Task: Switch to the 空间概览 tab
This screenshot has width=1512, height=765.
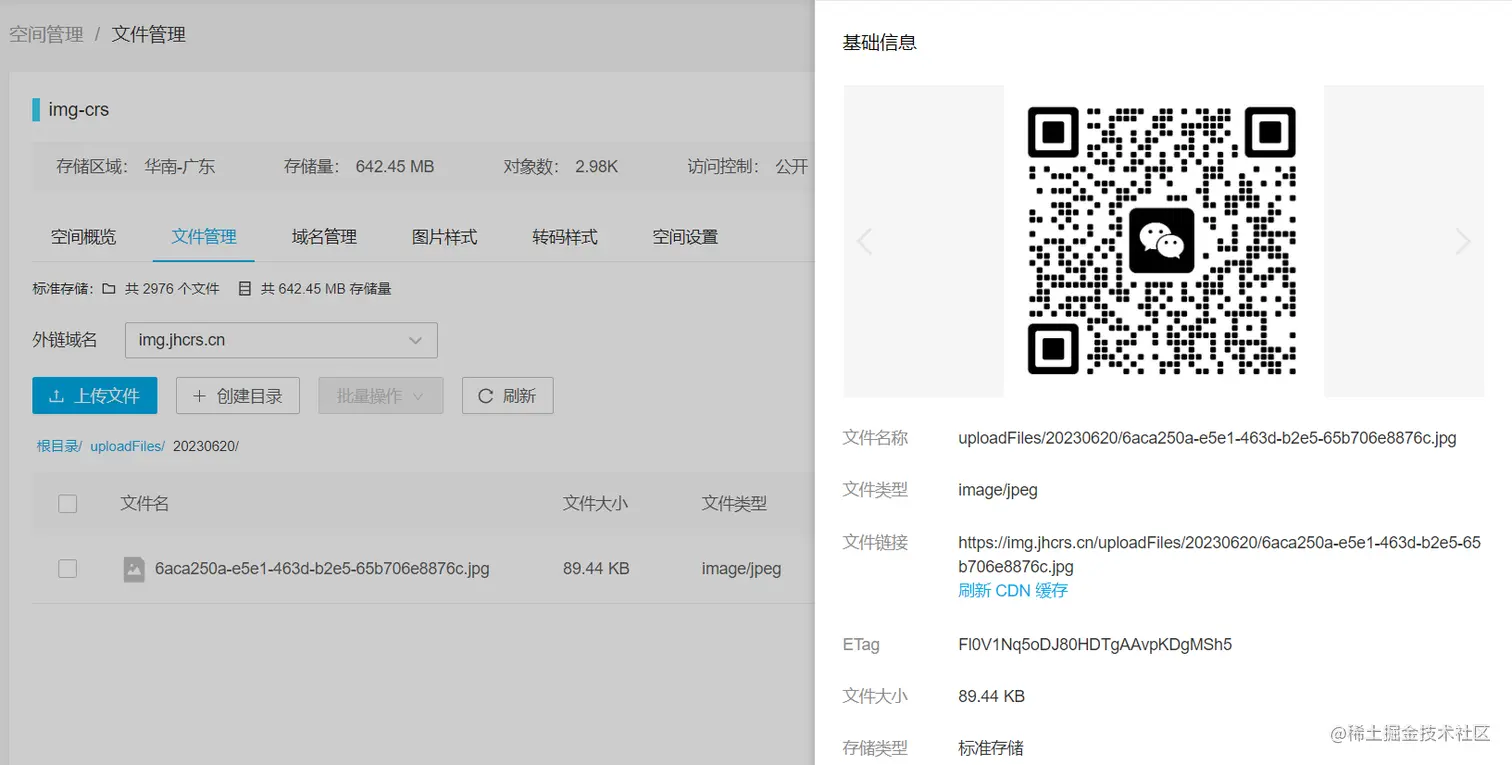Action: click(84, 237)
